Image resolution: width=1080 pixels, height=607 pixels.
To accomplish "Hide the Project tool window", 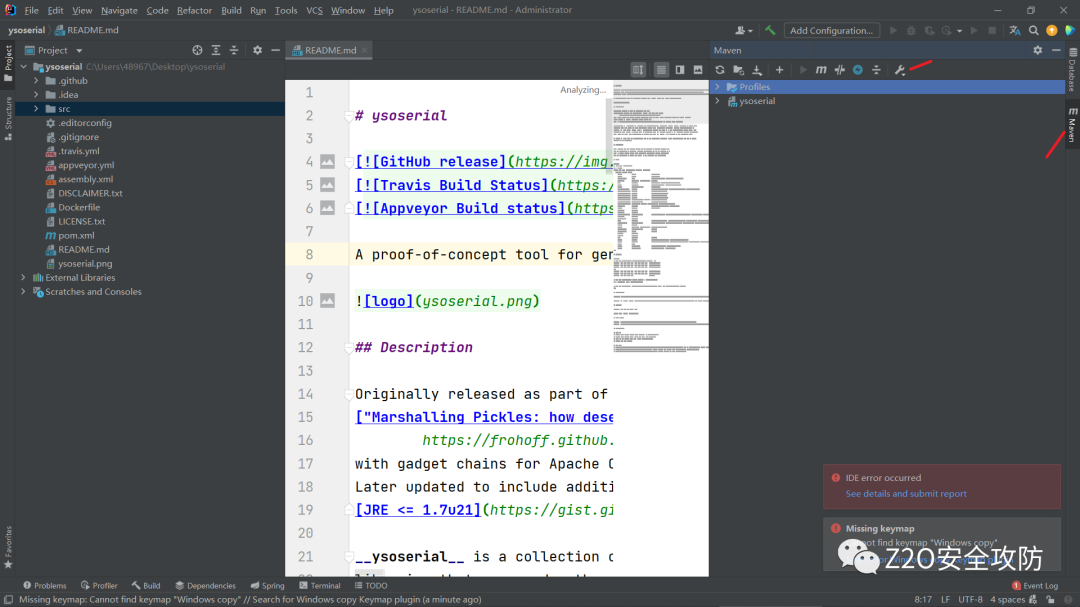I will pos(276,50).
